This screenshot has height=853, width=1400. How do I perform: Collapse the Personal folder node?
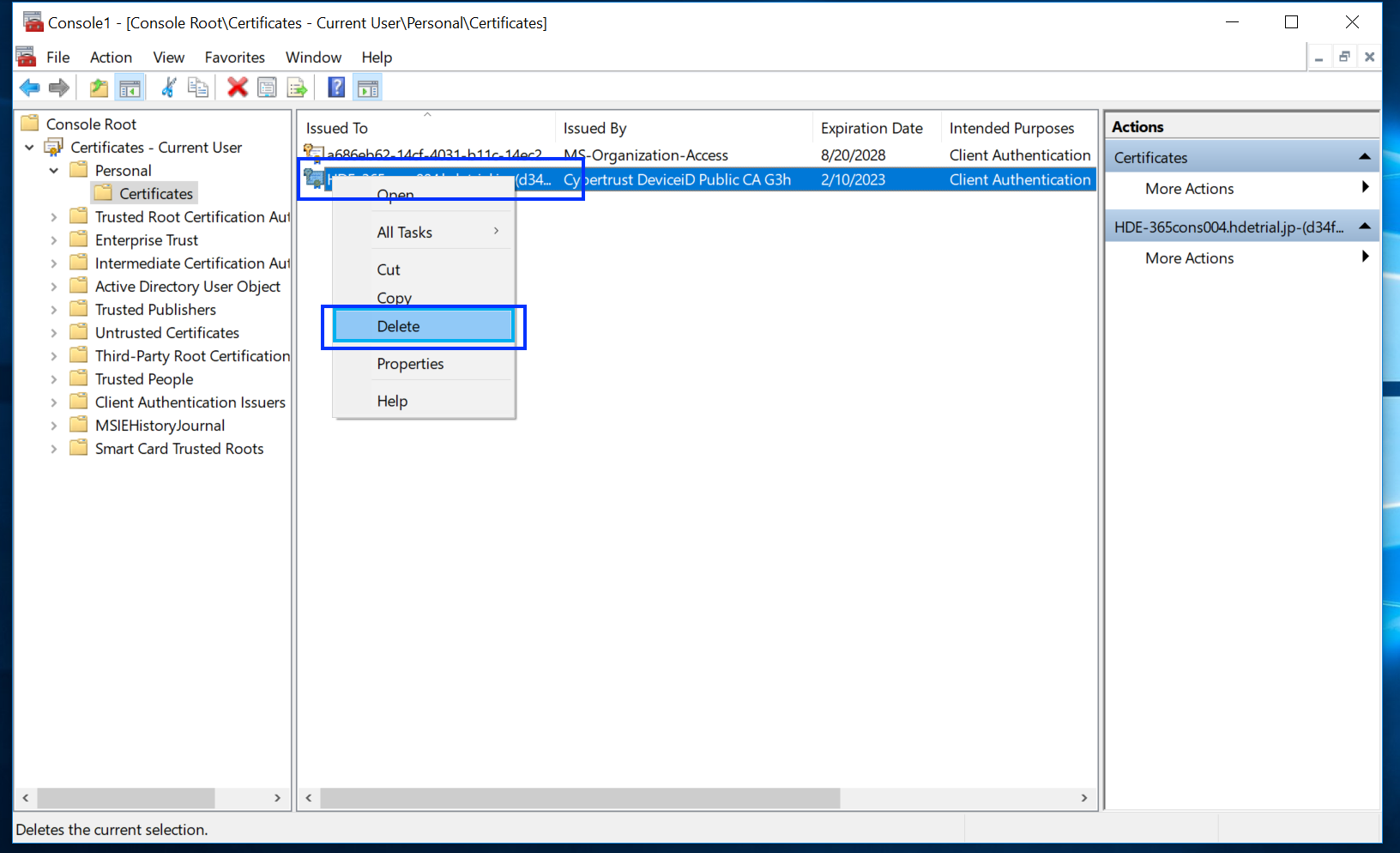click(54, 171)
